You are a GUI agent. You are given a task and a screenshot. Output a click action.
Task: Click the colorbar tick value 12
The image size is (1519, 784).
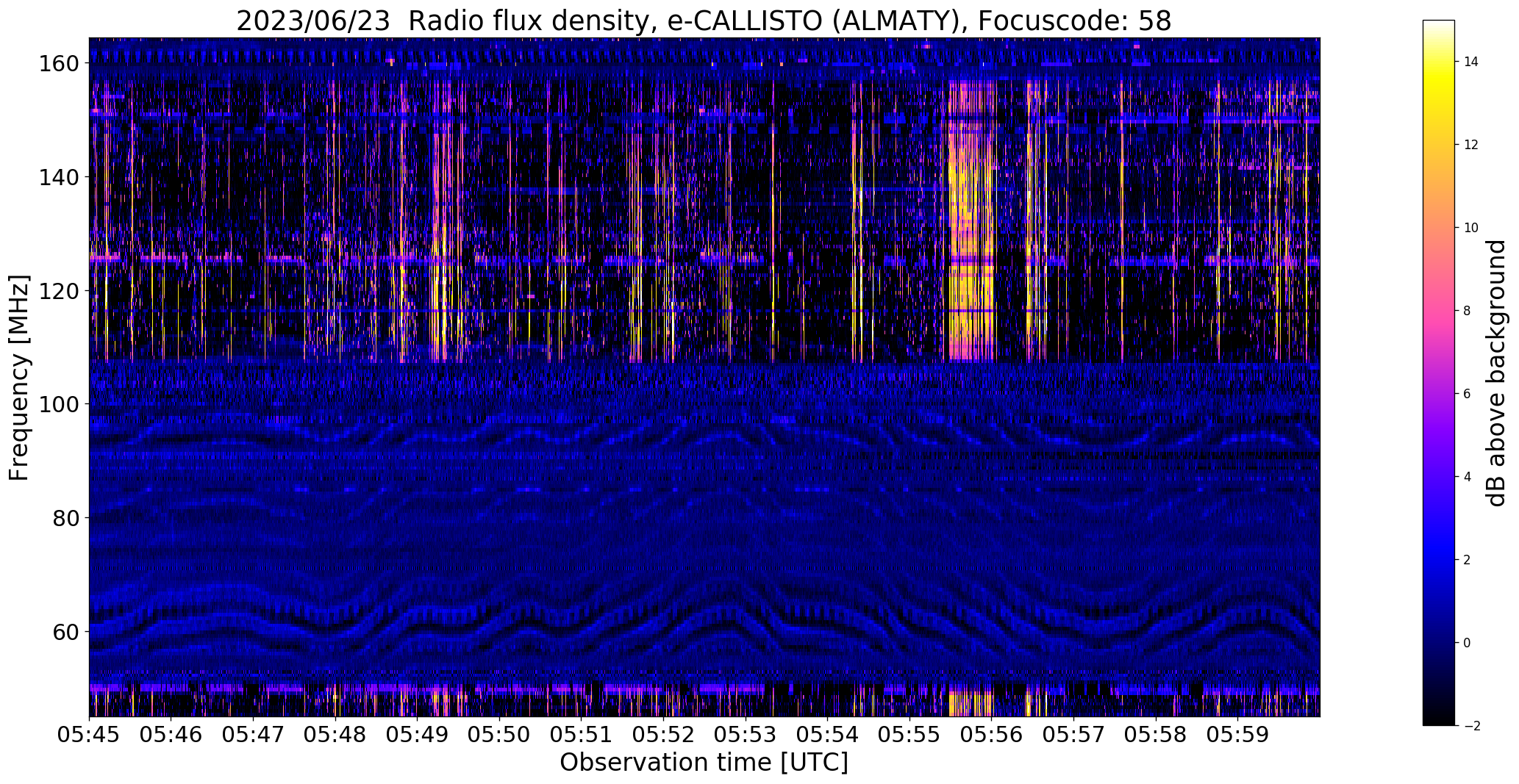tap(1471, 145)
